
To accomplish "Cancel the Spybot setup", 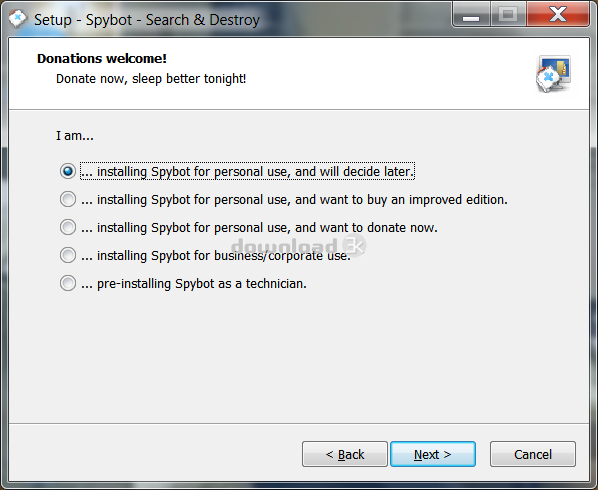I will 533,454.
